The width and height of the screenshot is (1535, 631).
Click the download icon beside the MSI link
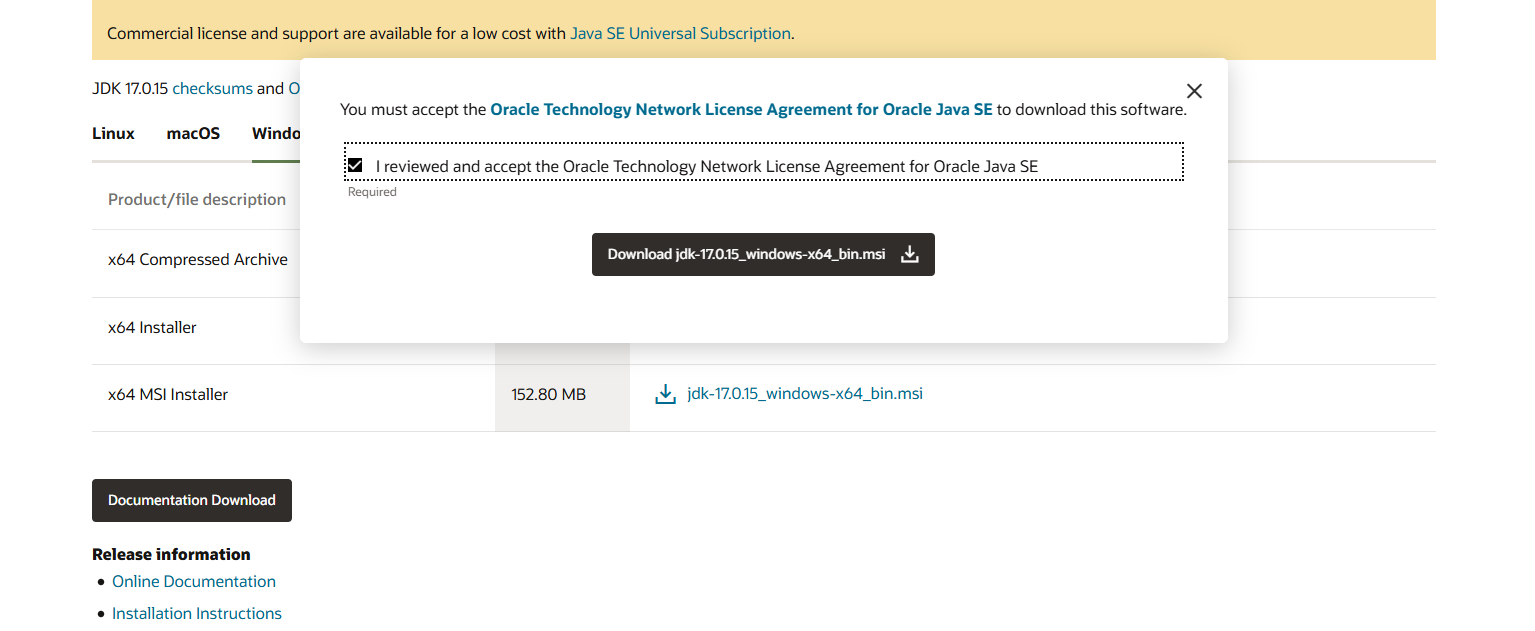[665, 394]
